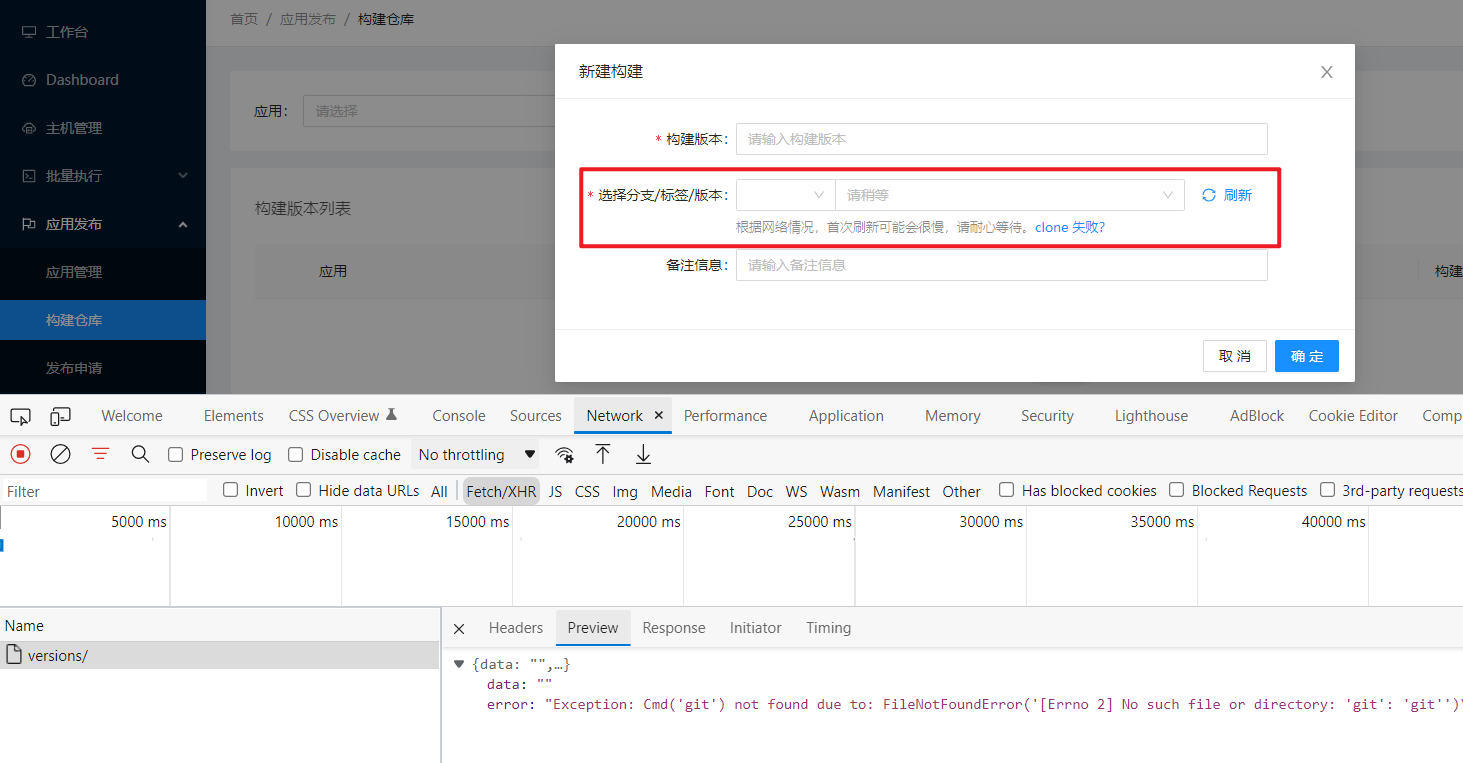Click the 刷新 refresh icon

(x=1209, y=195)
